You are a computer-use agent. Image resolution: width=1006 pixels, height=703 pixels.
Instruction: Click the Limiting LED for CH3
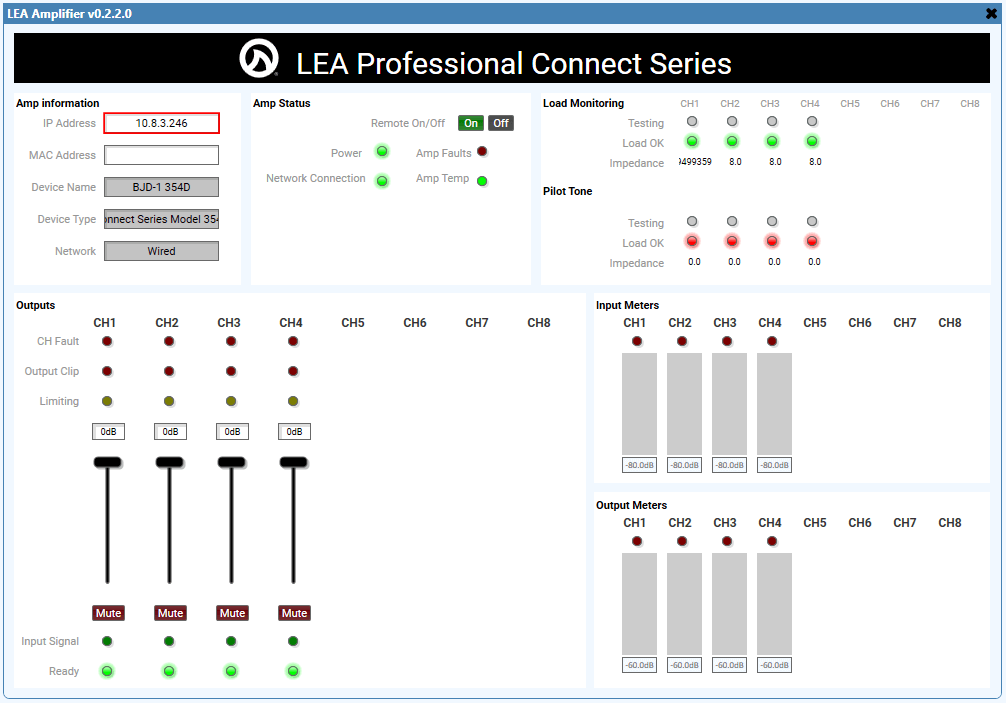[x=231, y=402]
